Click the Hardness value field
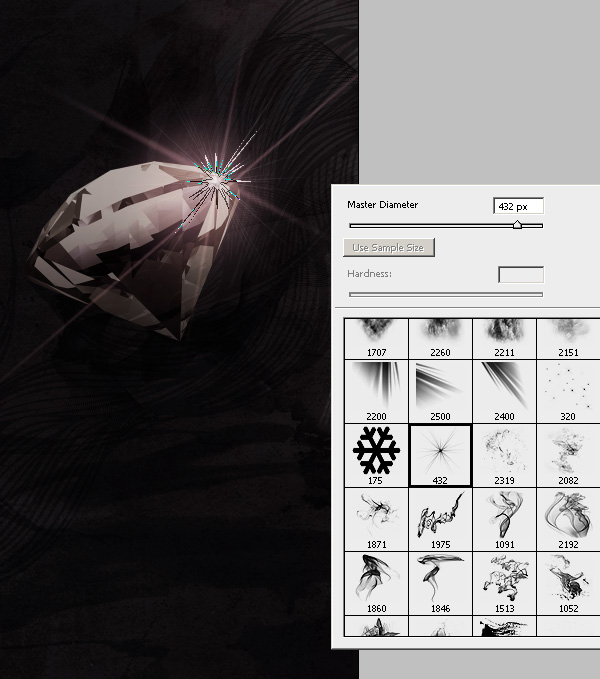 pyautogui.click(x=521, y=275)
